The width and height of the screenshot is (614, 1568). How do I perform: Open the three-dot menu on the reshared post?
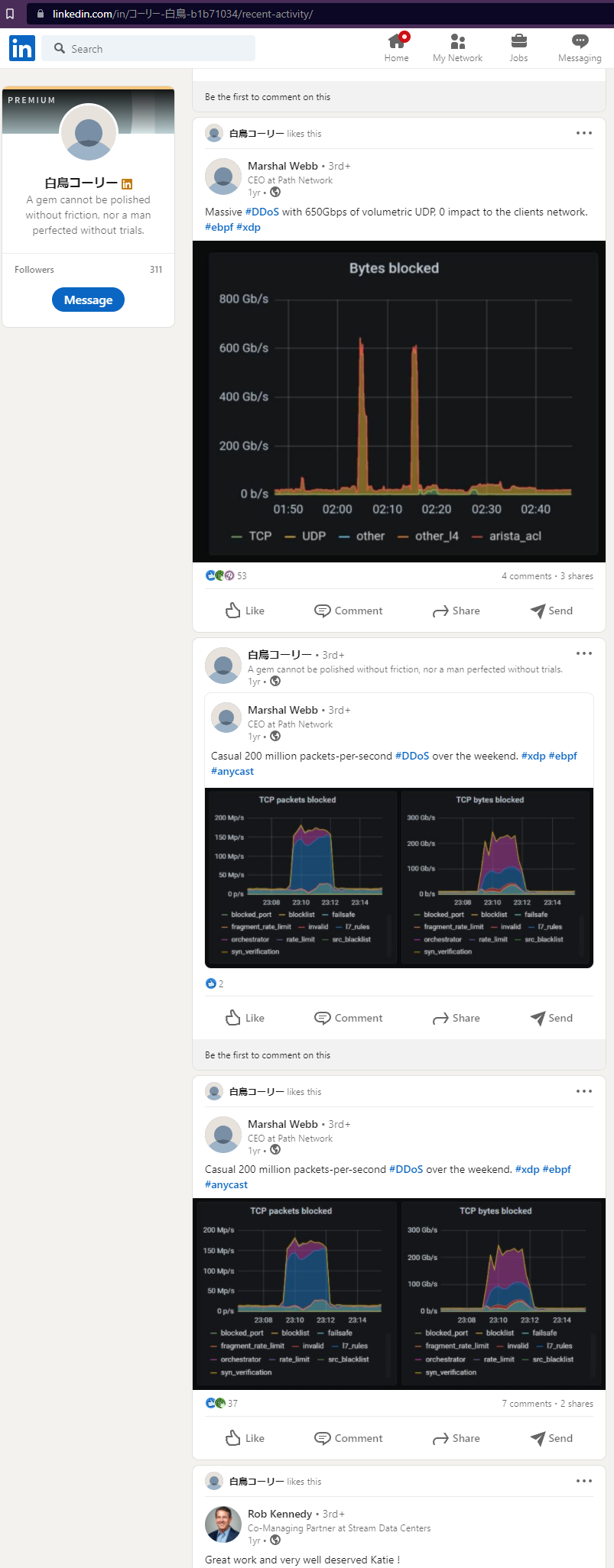click(x=584, y=653)
